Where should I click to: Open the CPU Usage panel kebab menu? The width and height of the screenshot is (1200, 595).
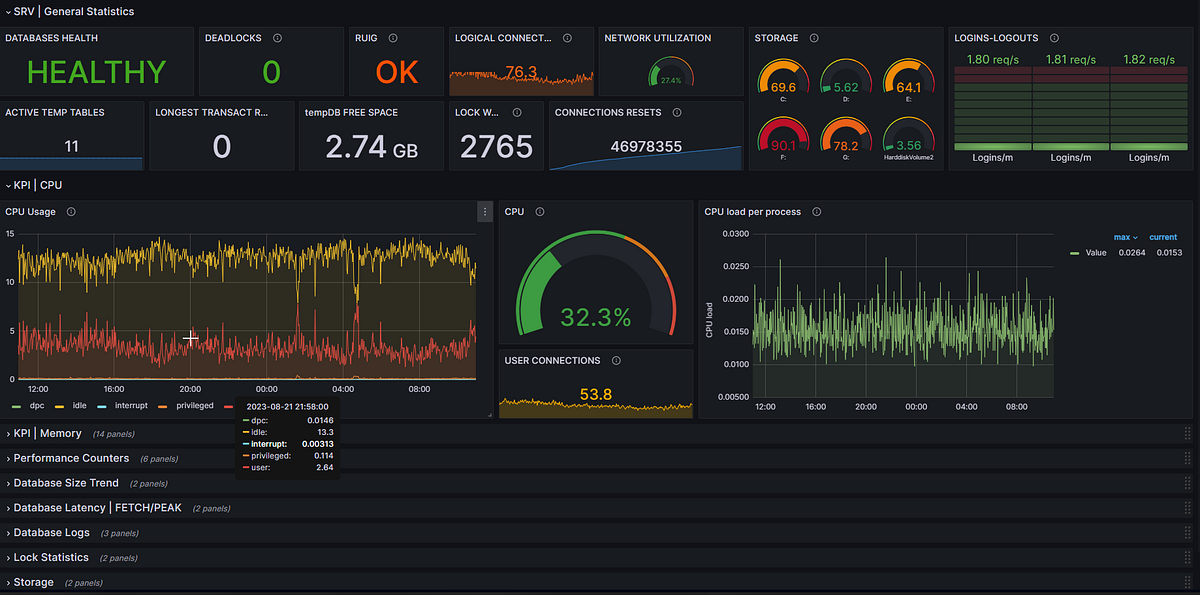484,211
